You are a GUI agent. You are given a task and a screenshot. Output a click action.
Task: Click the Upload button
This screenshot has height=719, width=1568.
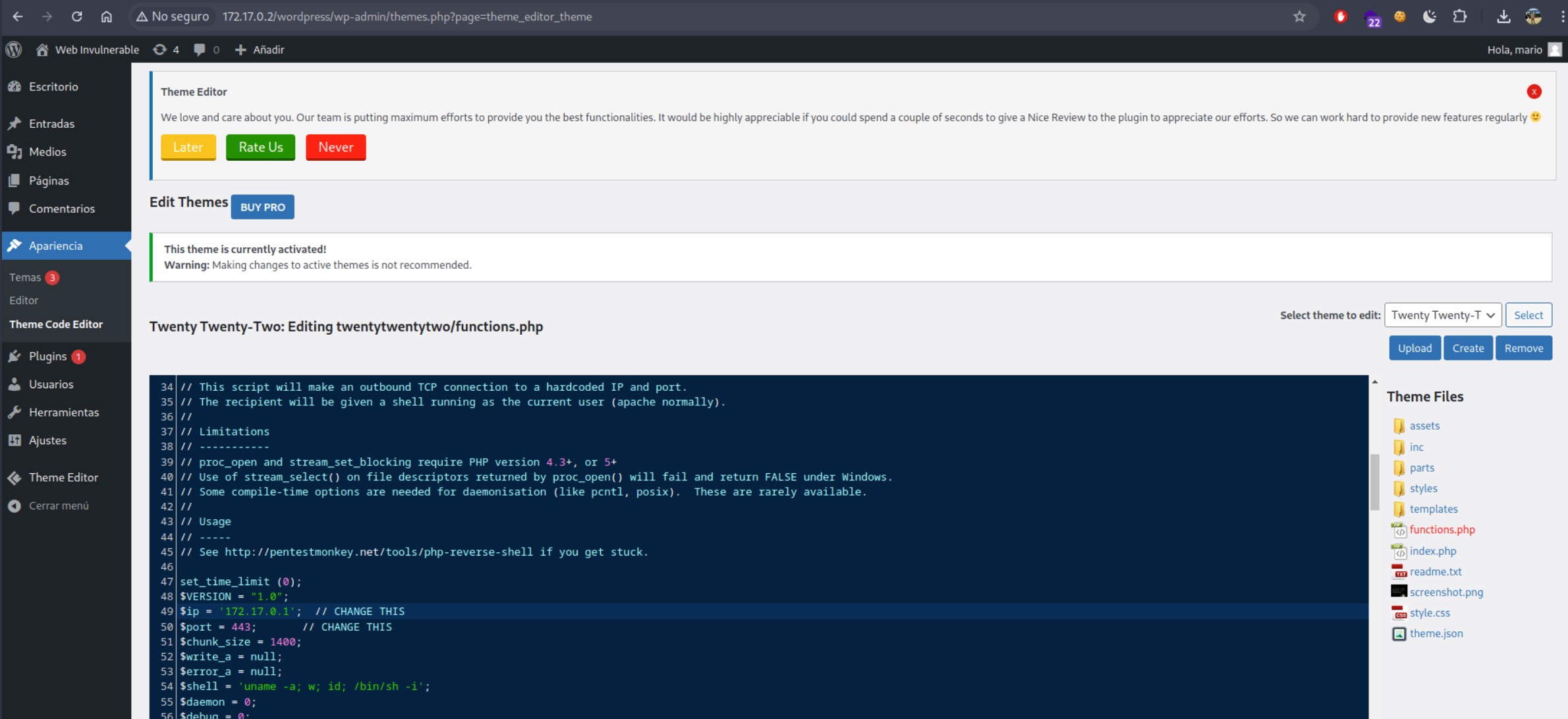pyautogui.click(x=1415, y=348)
